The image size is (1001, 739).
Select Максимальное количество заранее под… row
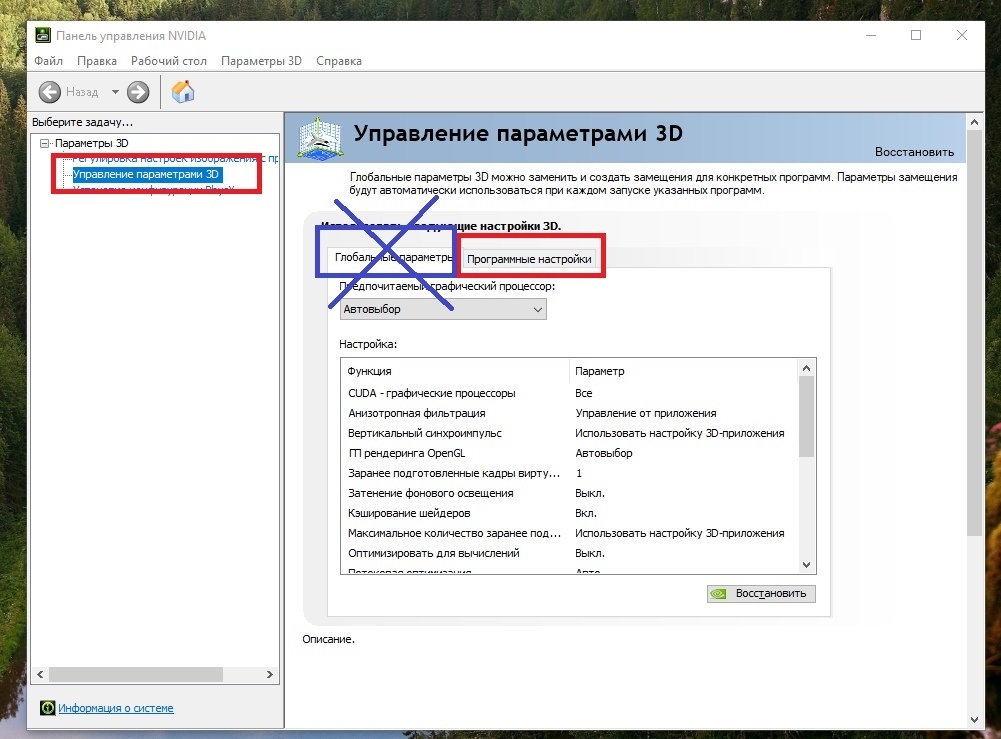pos(568,533)
